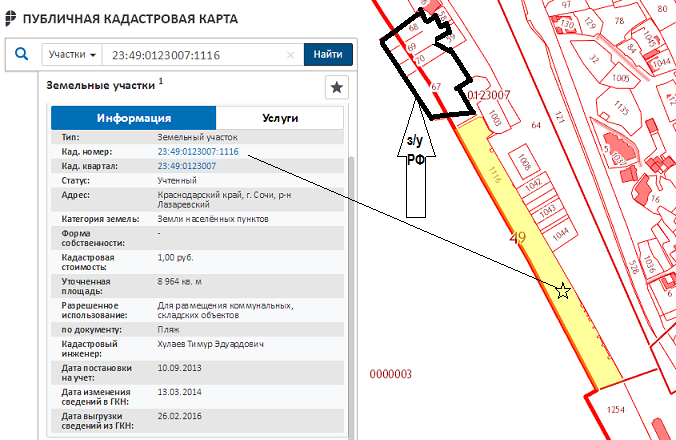676x440 pixels.
Task: Click the Public Cadastral Map logo
Action: click(x=11, y=19)
